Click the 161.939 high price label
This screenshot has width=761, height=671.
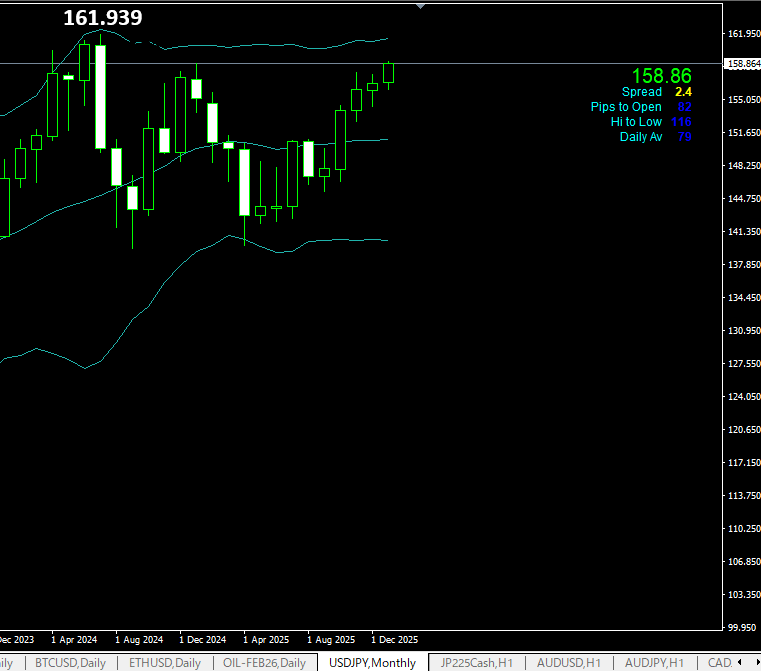click(x=102, y=18)
